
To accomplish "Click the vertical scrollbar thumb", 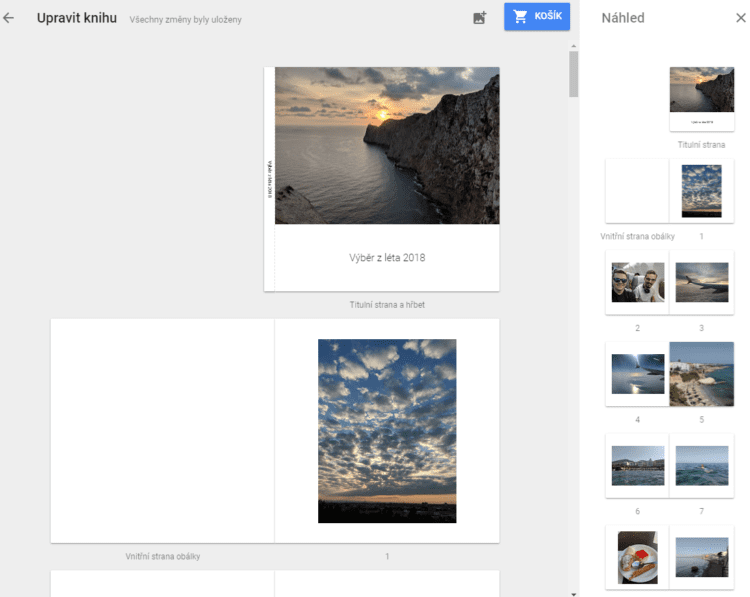I will 574,74.
